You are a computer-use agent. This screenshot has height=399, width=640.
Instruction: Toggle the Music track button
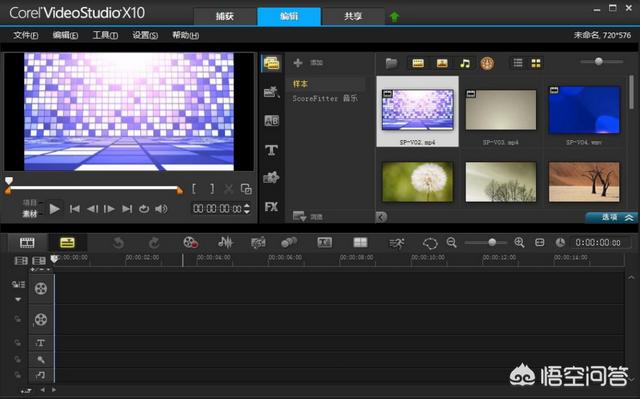click(x=40, y=375)
